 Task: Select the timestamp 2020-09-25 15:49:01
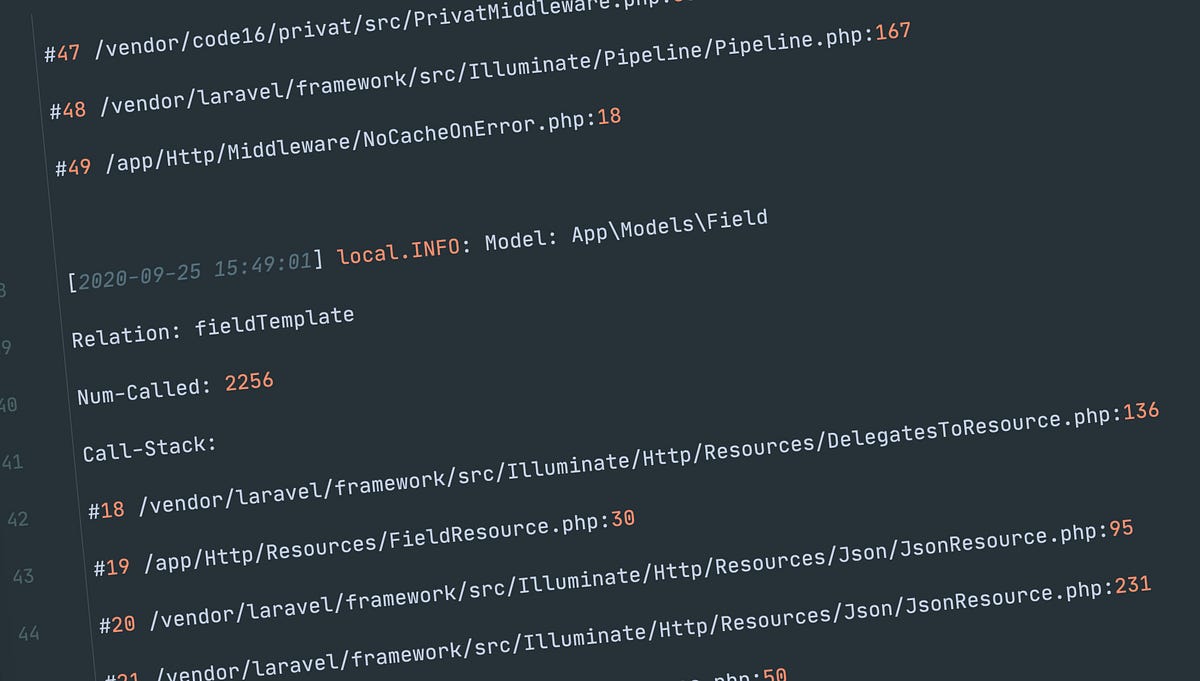[195, 270]
